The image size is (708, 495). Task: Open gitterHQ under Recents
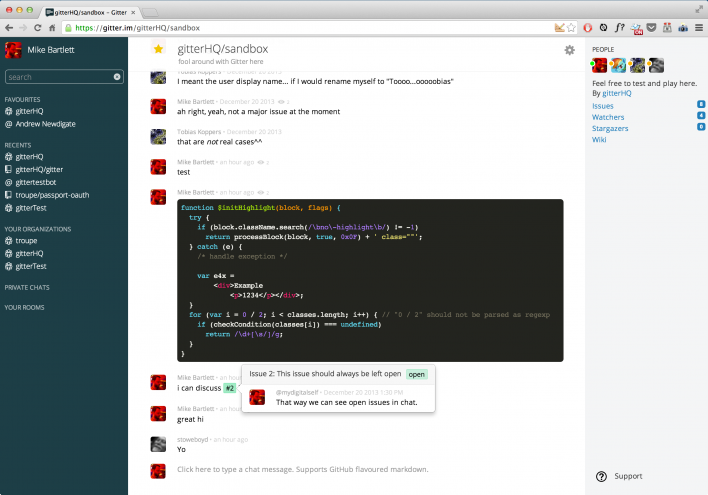29,157
